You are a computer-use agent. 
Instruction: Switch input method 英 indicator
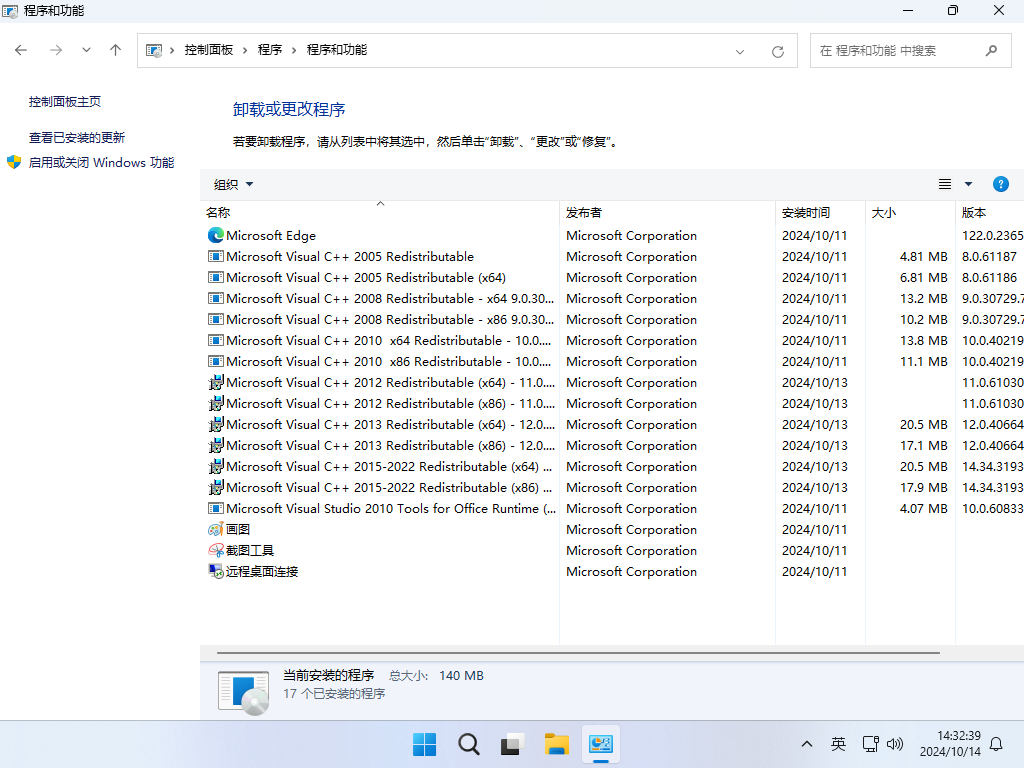click(x=839, y=744)
